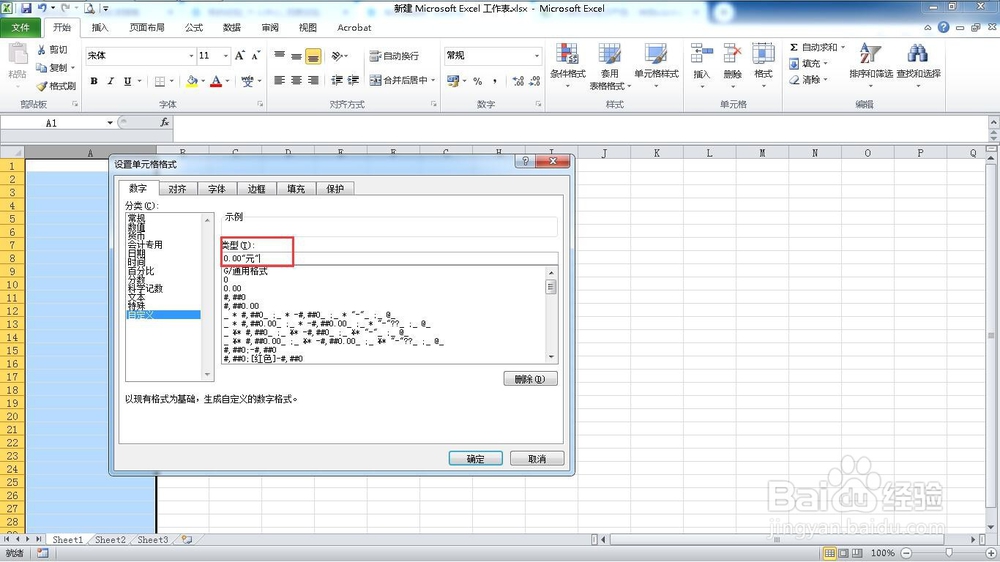Click Wrap Text (自动换行) button
Image resolution: width=1000 pixels, height=562 pixels.
point(394,56)
